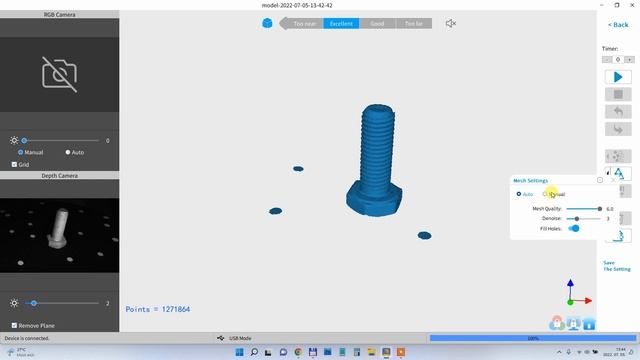Click the RGB Camera brightness sun icon

(x=14, y=140)
